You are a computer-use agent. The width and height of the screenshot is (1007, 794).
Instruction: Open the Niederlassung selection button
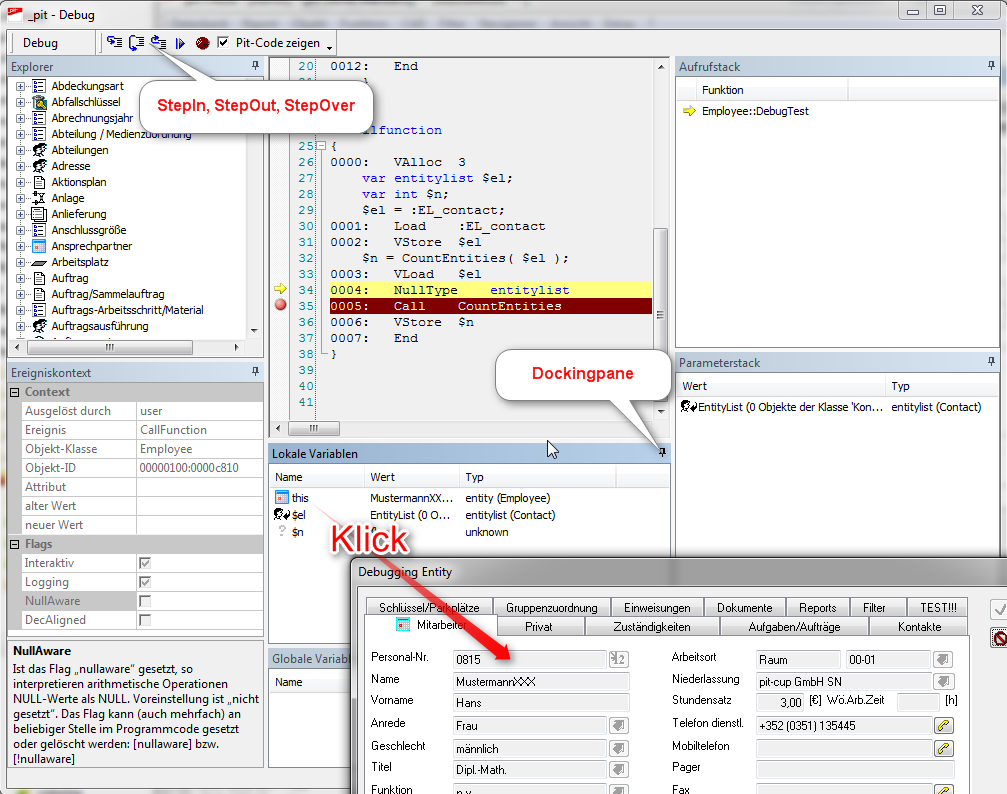click(x=943, y=681)
